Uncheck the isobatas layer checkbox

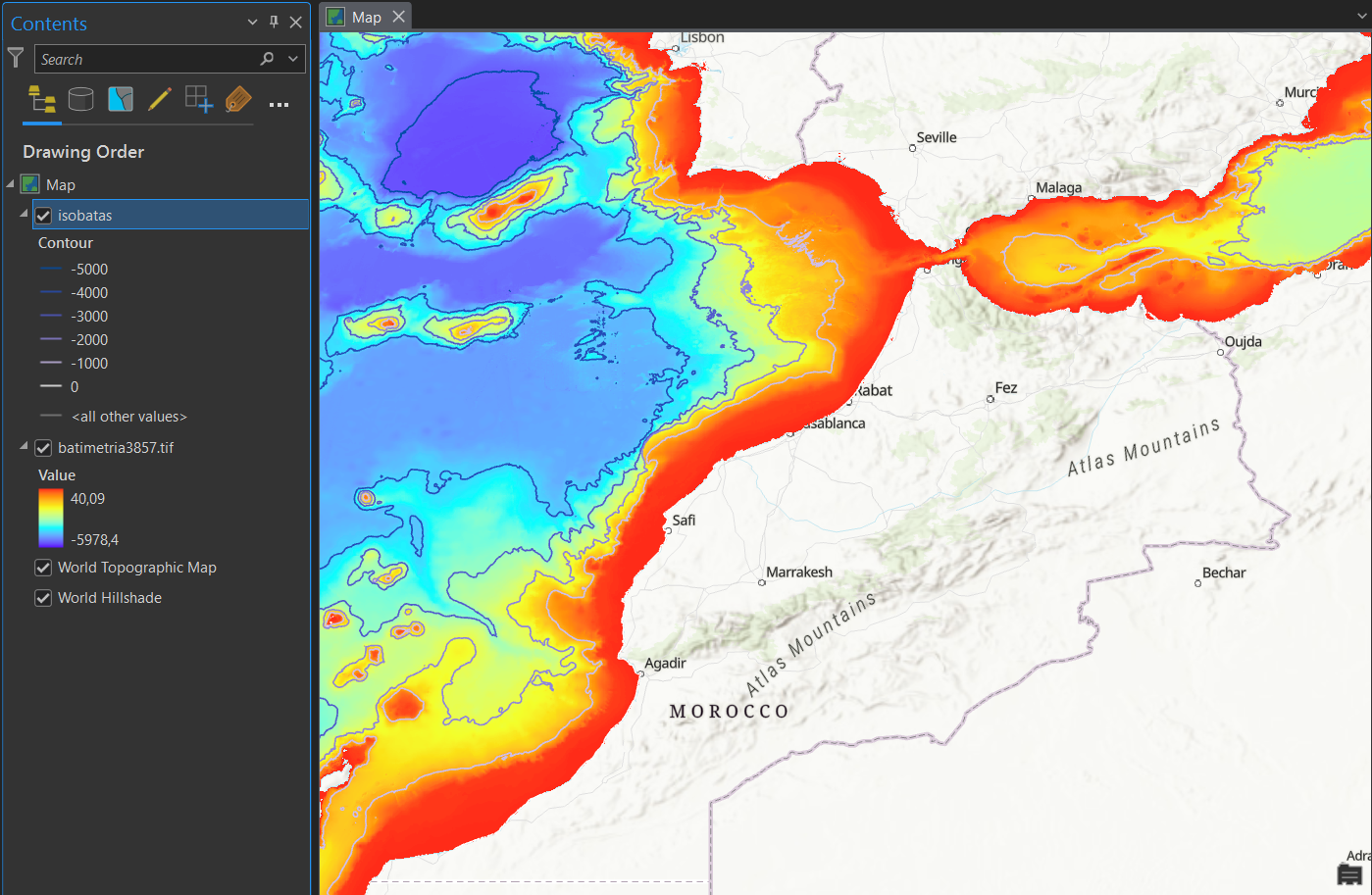pos(43,216)
